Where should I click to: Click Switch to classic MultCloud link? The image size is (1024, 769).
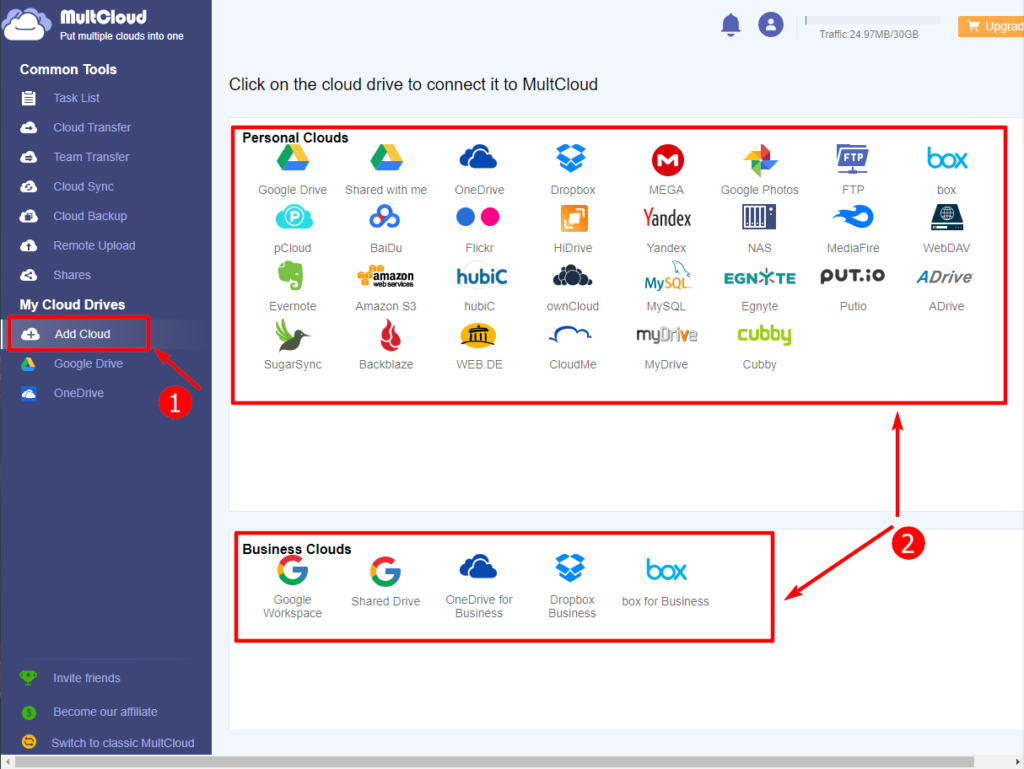tap(122, 743)
